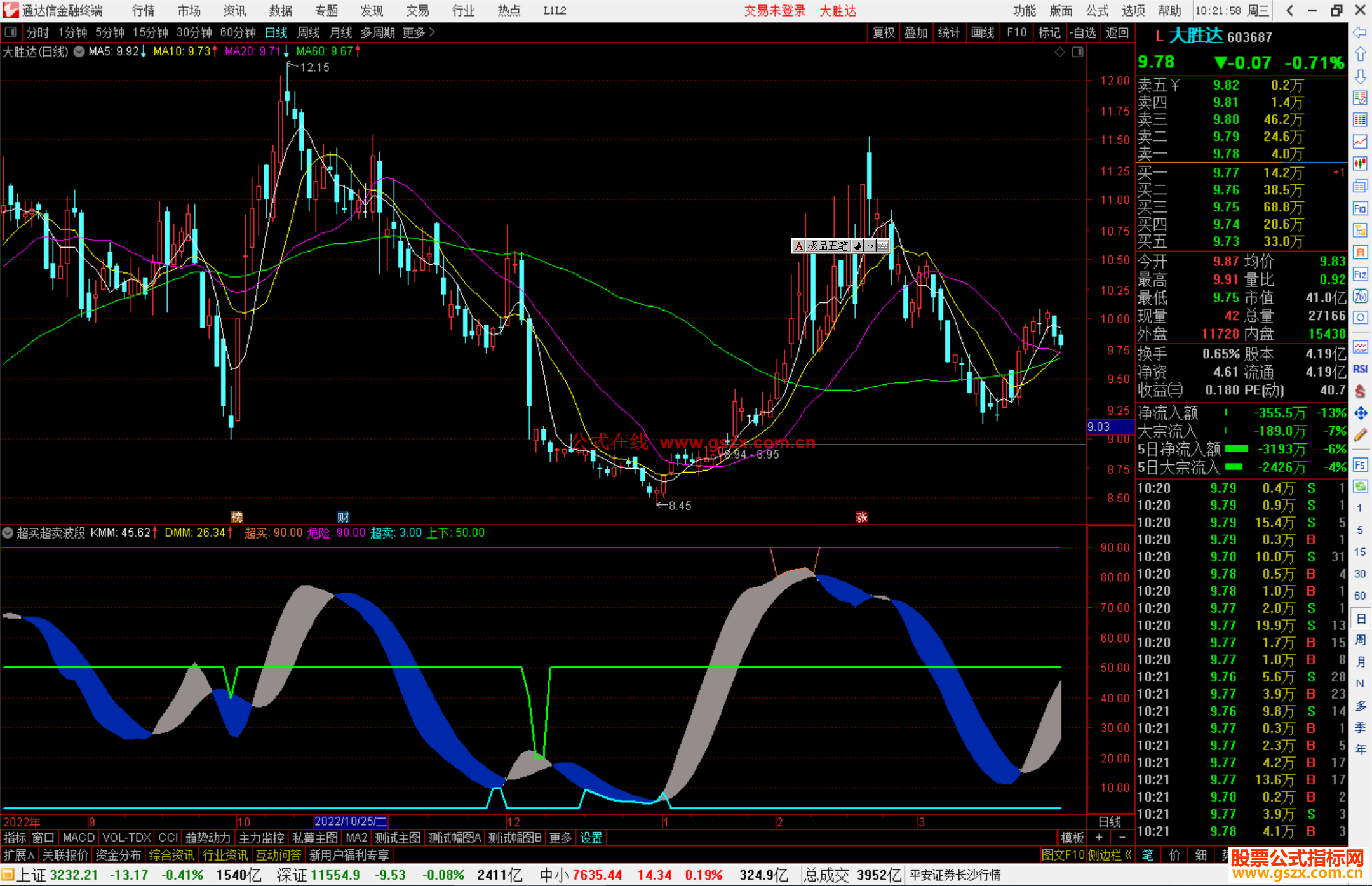Click the diamond icon at chart top-right
1372x886 pixels.
point(1059,52)
